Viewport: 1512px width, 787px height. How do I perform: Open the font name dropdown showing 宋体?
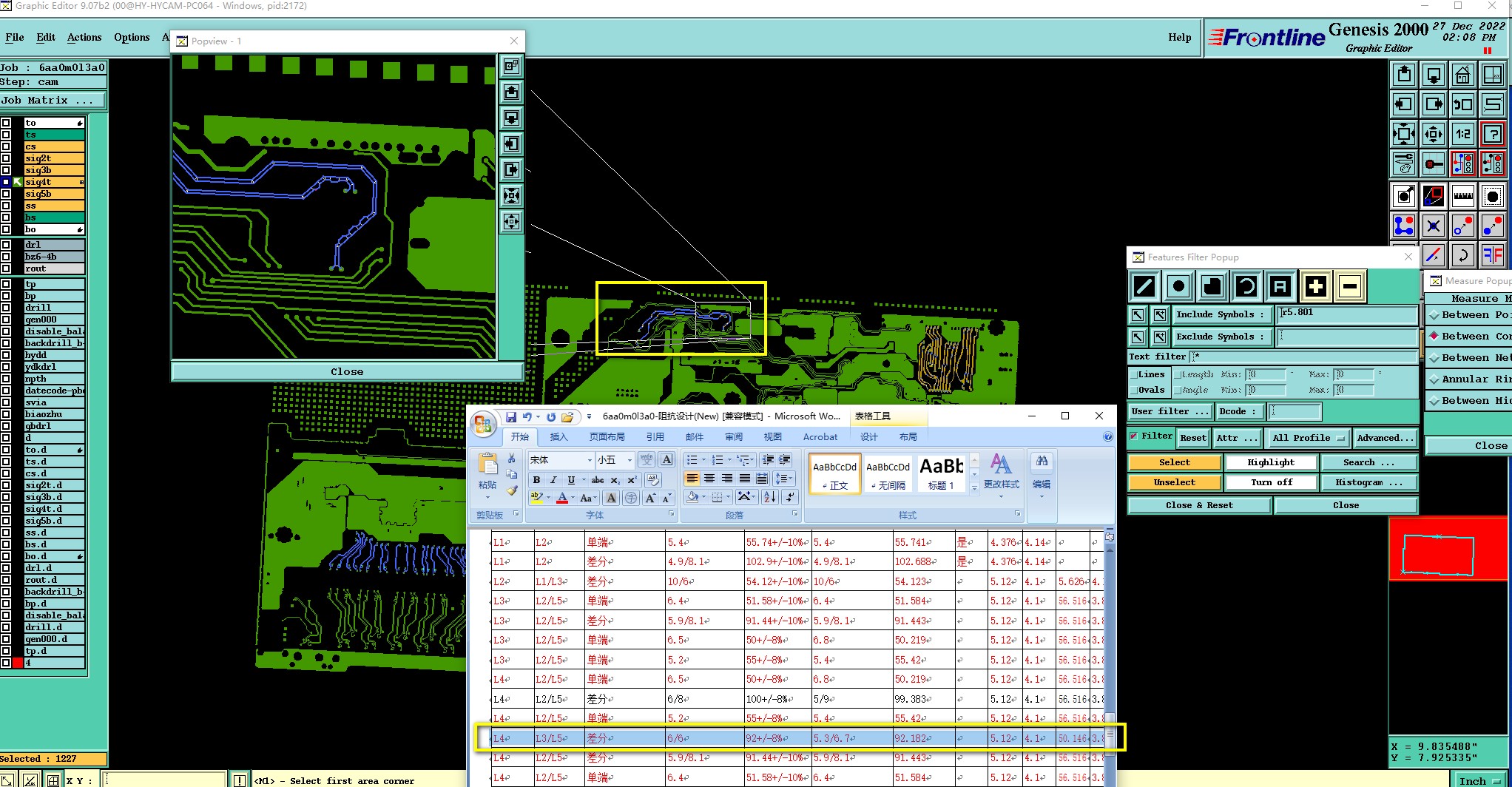click(590, 460)
